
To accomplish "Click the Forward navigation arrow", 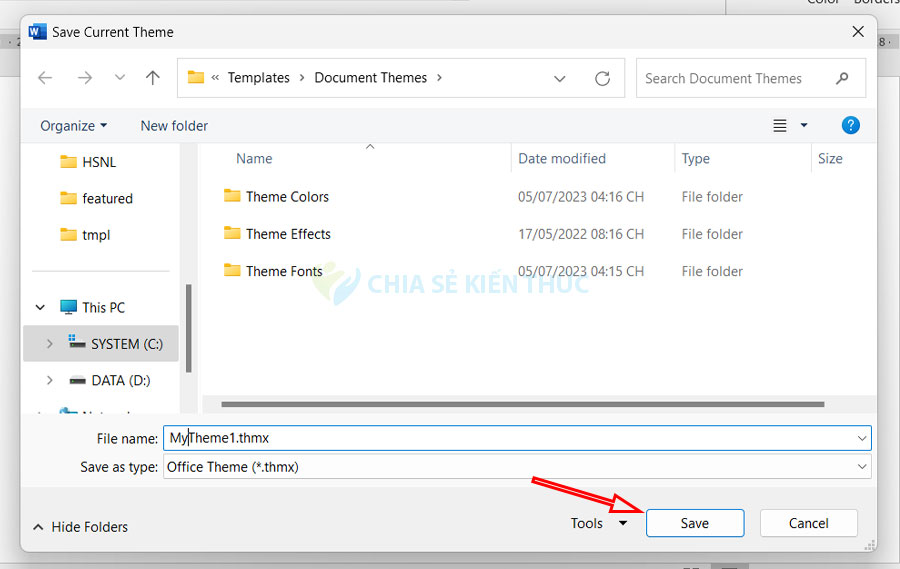I will (84, 78).
